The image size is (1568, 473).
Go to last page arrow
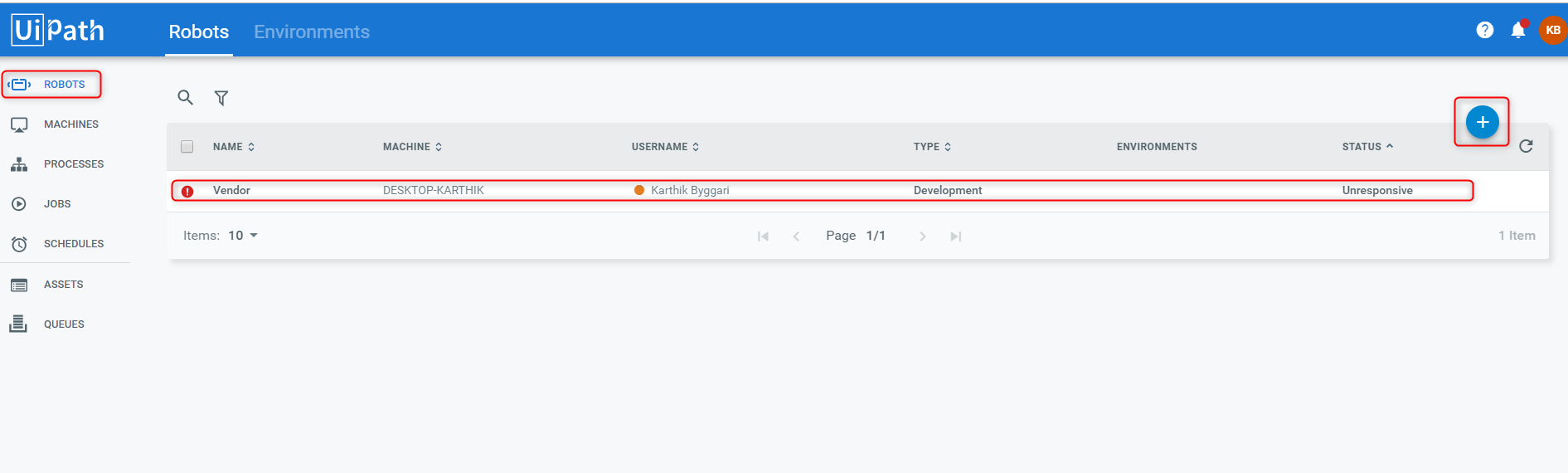point(955,236)
